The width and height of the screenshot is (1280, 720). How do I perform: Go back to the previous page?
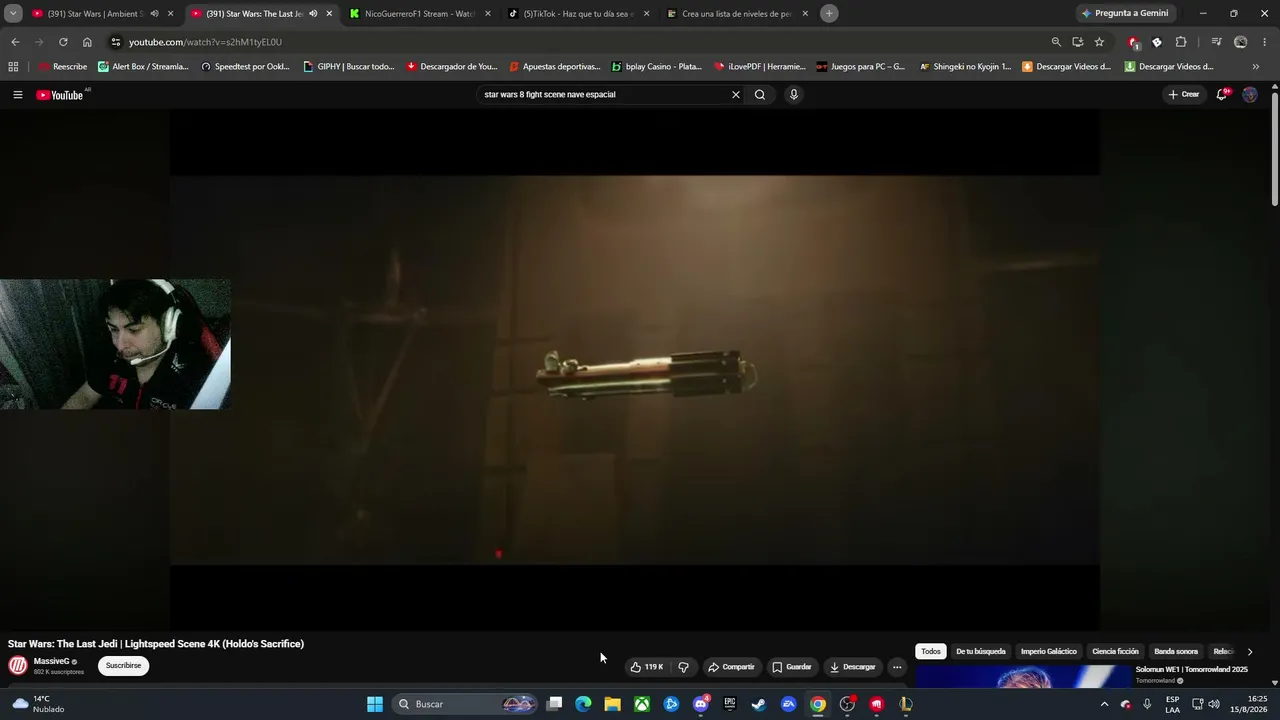pyautogui.click(x=15, y=42)
